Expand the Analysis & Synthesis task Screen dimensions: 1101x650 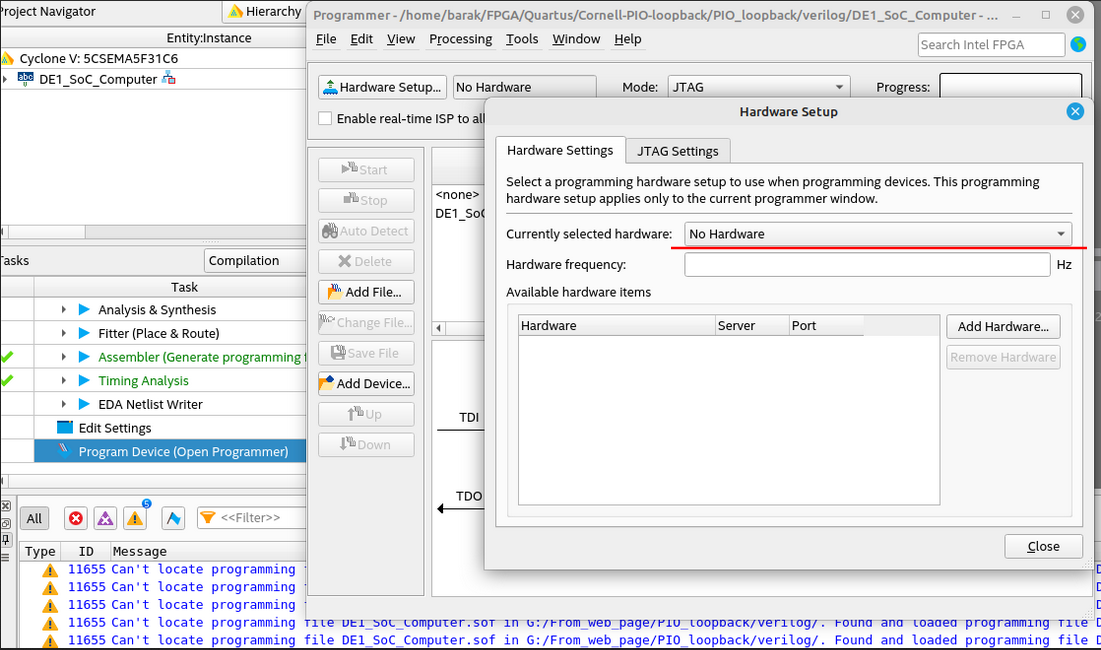pos(64,310)
